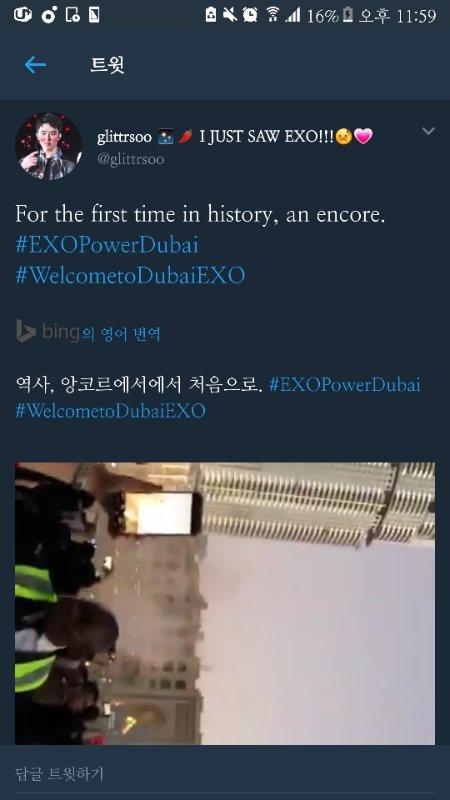
Task: Tap the battery status icon
Action: point(348,15)
